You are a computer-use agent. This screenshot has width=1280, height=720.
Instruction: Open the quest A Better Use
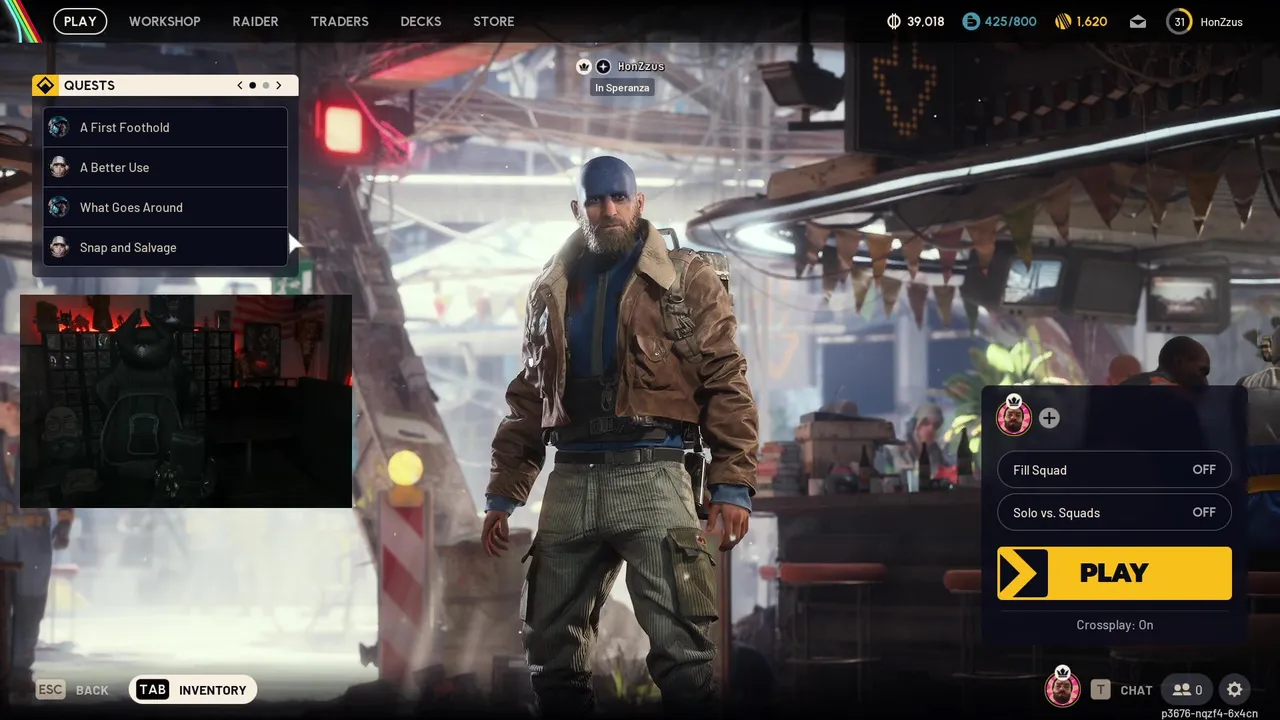tap(165, 167)
